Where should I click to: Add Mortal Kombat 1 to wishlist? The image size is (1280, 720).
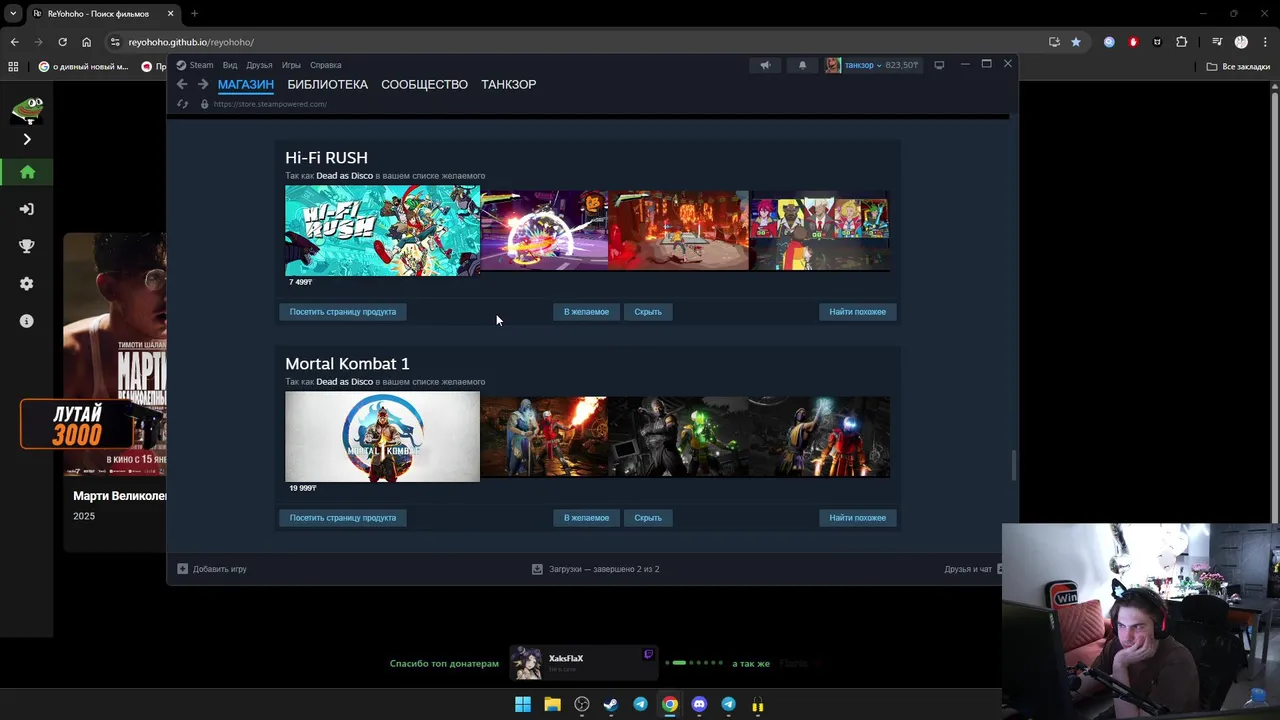tap(586, 518)
